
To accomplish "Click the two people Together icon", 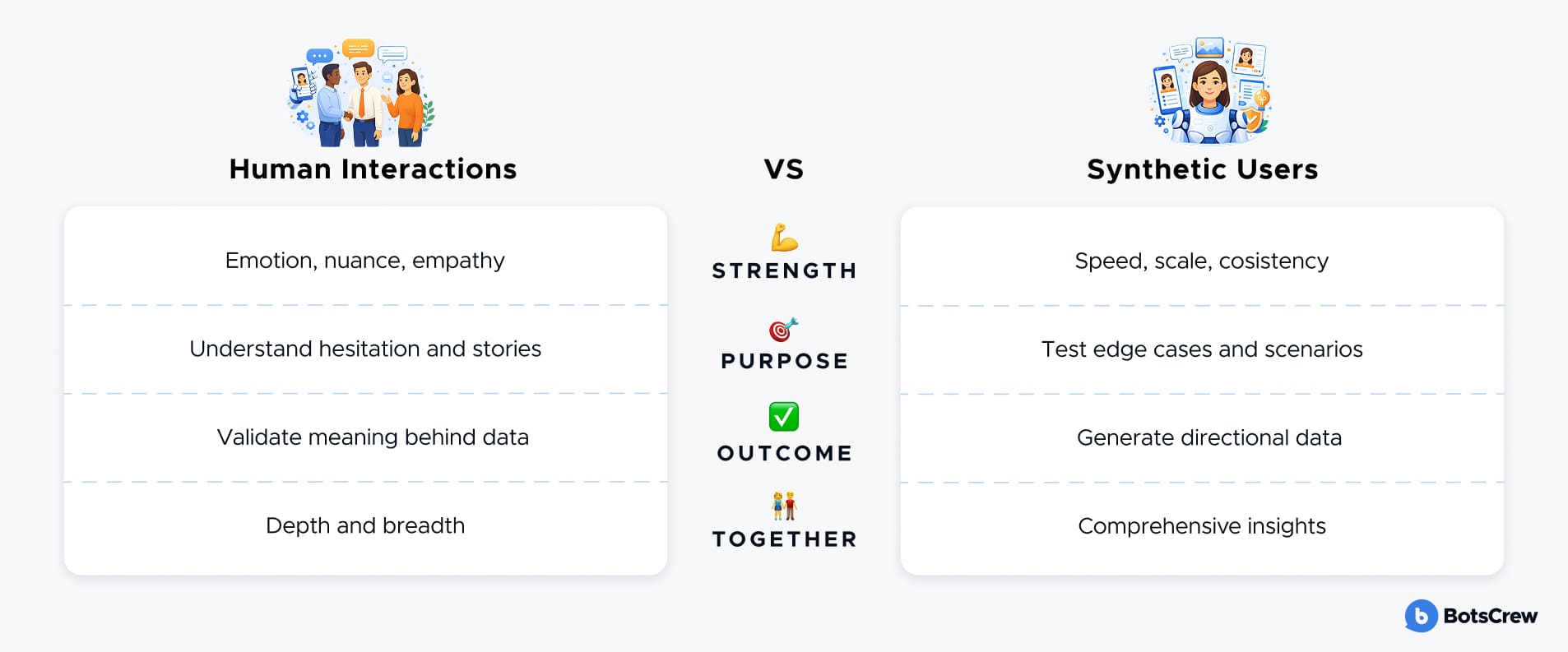I will point(784,506).
